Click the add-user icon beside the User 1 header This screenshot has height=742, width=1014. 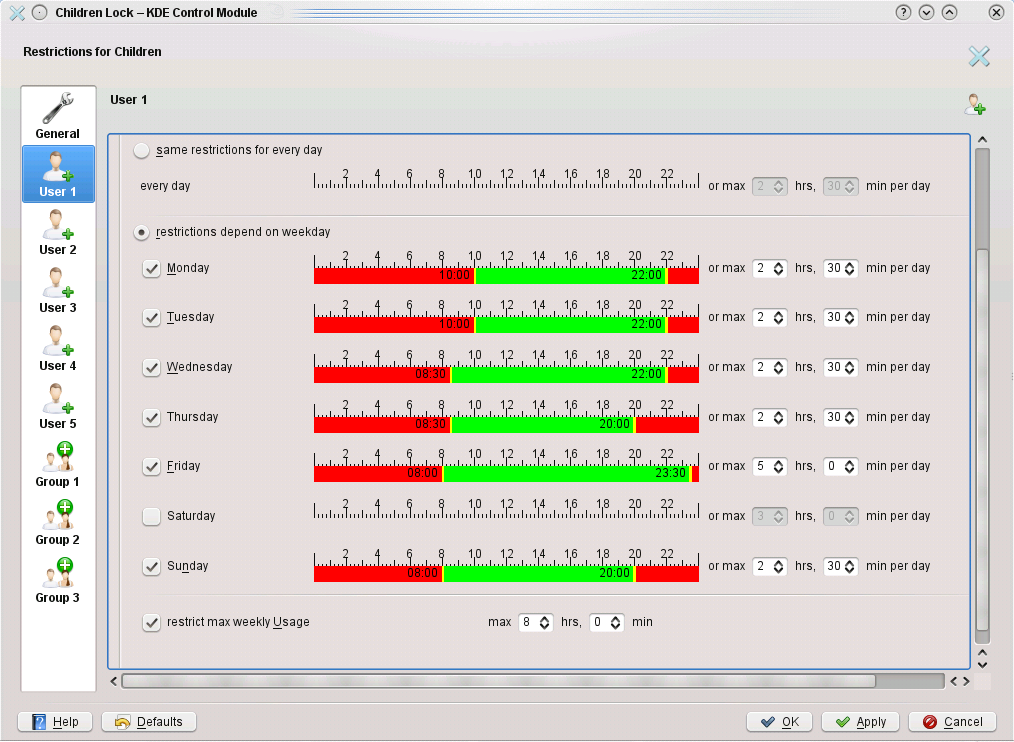[x=975, y=104]
